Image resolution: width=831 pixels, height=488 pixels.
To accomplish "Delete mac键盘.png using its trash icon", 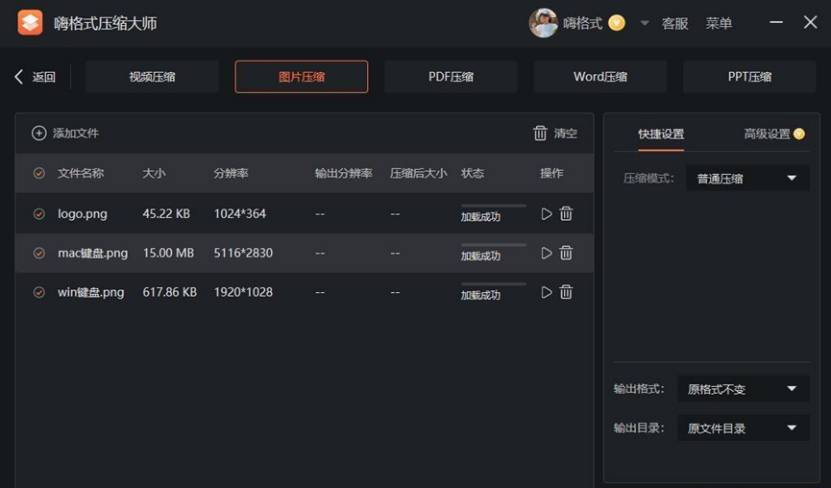I will coord(566,253).
